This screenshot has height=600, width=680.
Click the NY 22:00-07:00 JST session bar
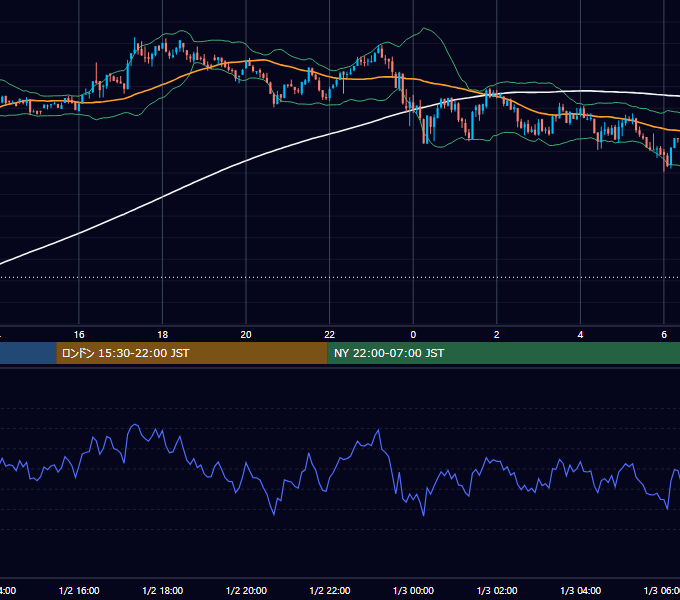click(503, 353)
